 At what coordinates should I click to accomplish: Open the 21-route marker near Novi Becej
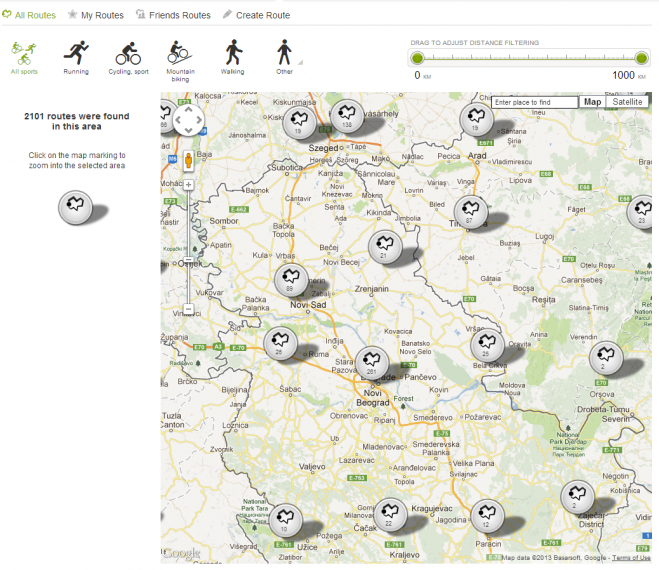385,247
